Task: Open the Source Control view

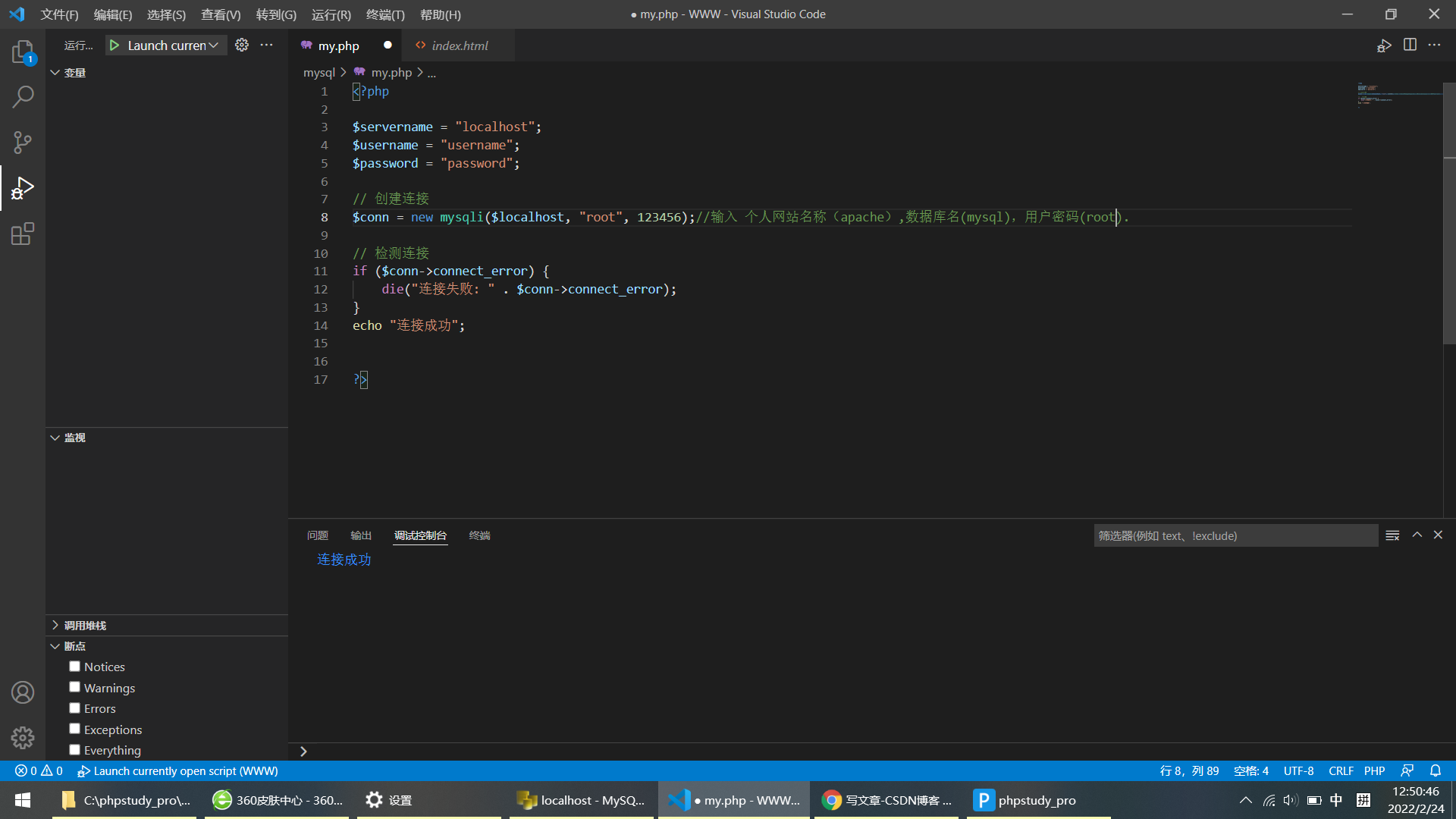Action: pyautogui.click(x=23, y=143)
